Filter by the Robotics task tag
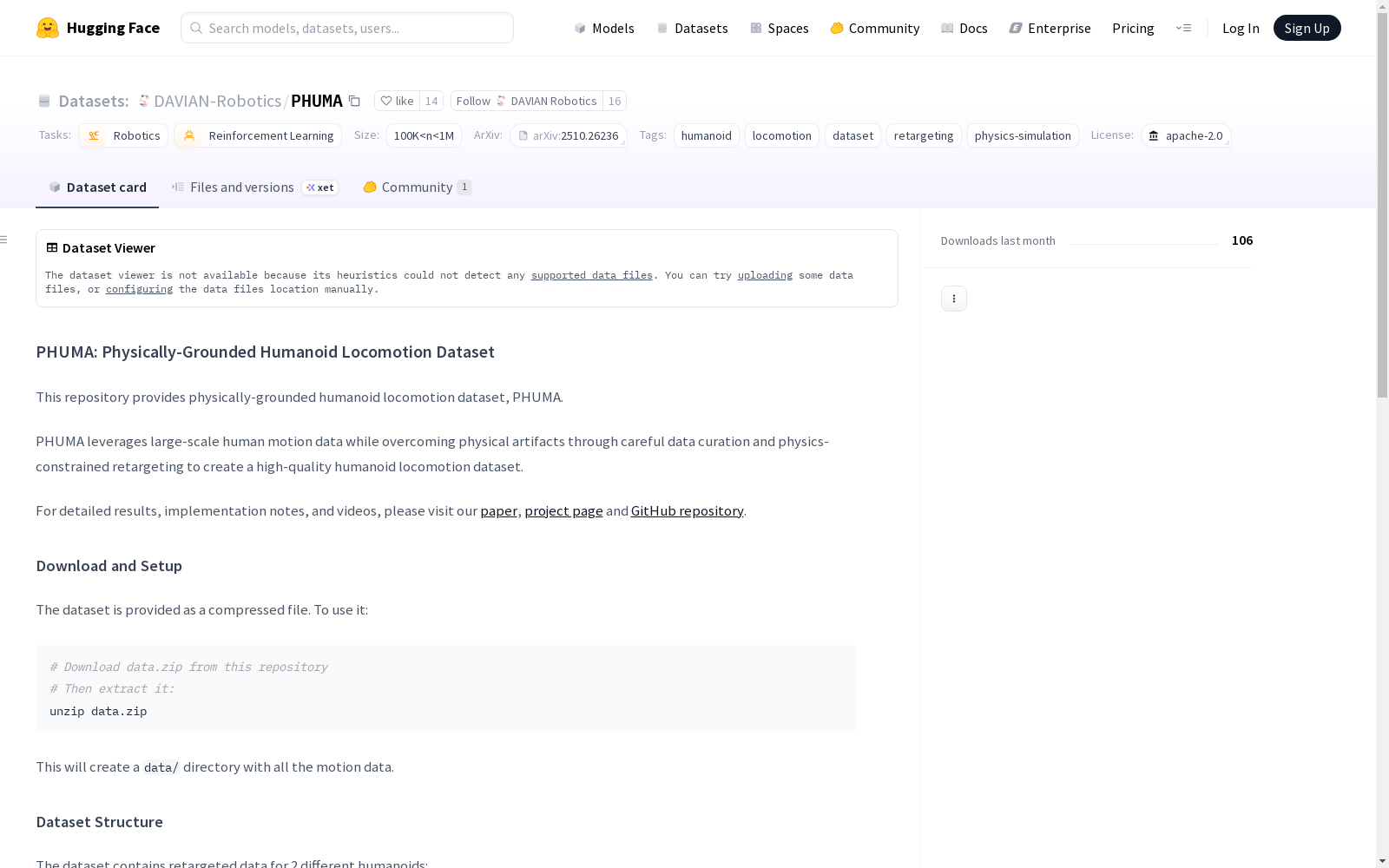This screenshot has height=868, width=1389. click(x=123, y=135)
